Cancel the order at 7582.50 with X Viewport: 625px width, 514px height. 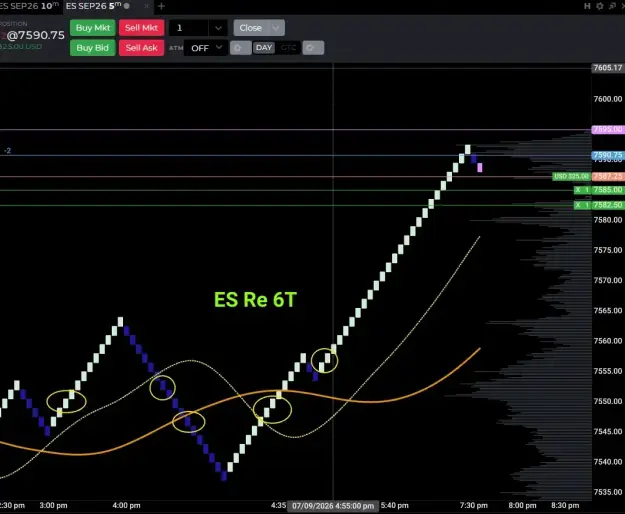click(x=578, y=205)
